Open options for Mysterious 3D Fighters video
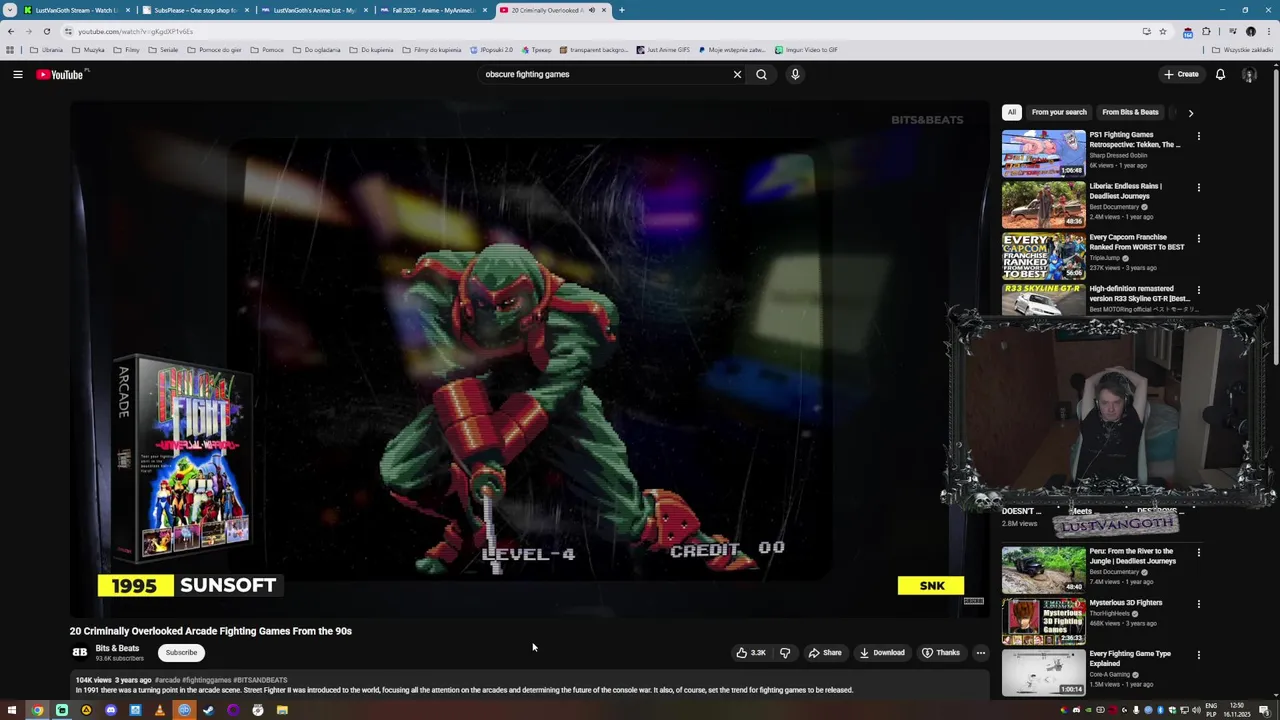This screenshot has height=720, width=1280. coord(1198,604)
